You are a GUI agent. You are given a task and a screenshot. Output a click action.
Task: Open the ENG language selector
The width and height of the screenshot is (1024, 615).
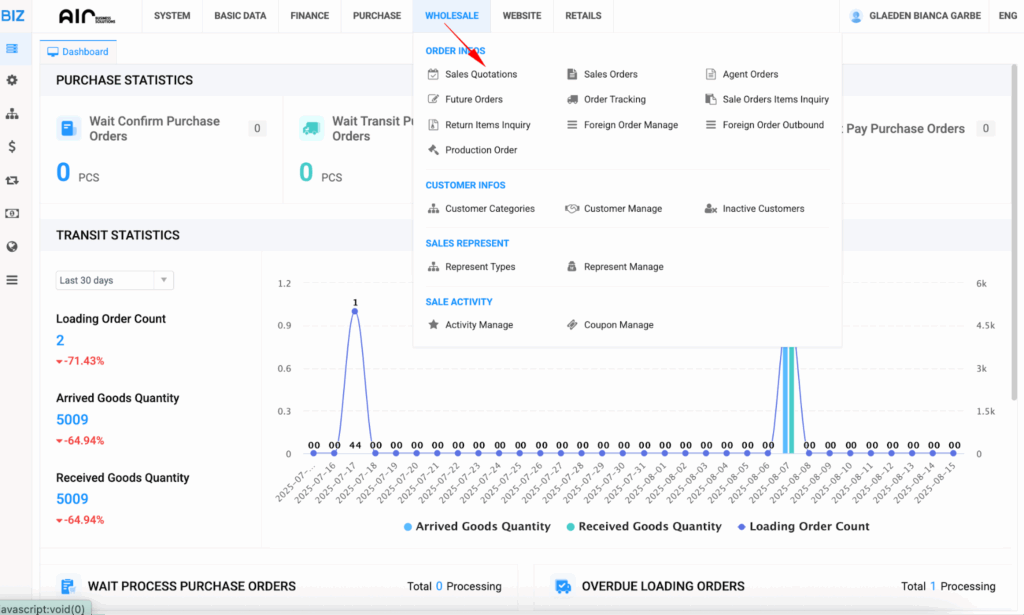[x=1007, y=16]
